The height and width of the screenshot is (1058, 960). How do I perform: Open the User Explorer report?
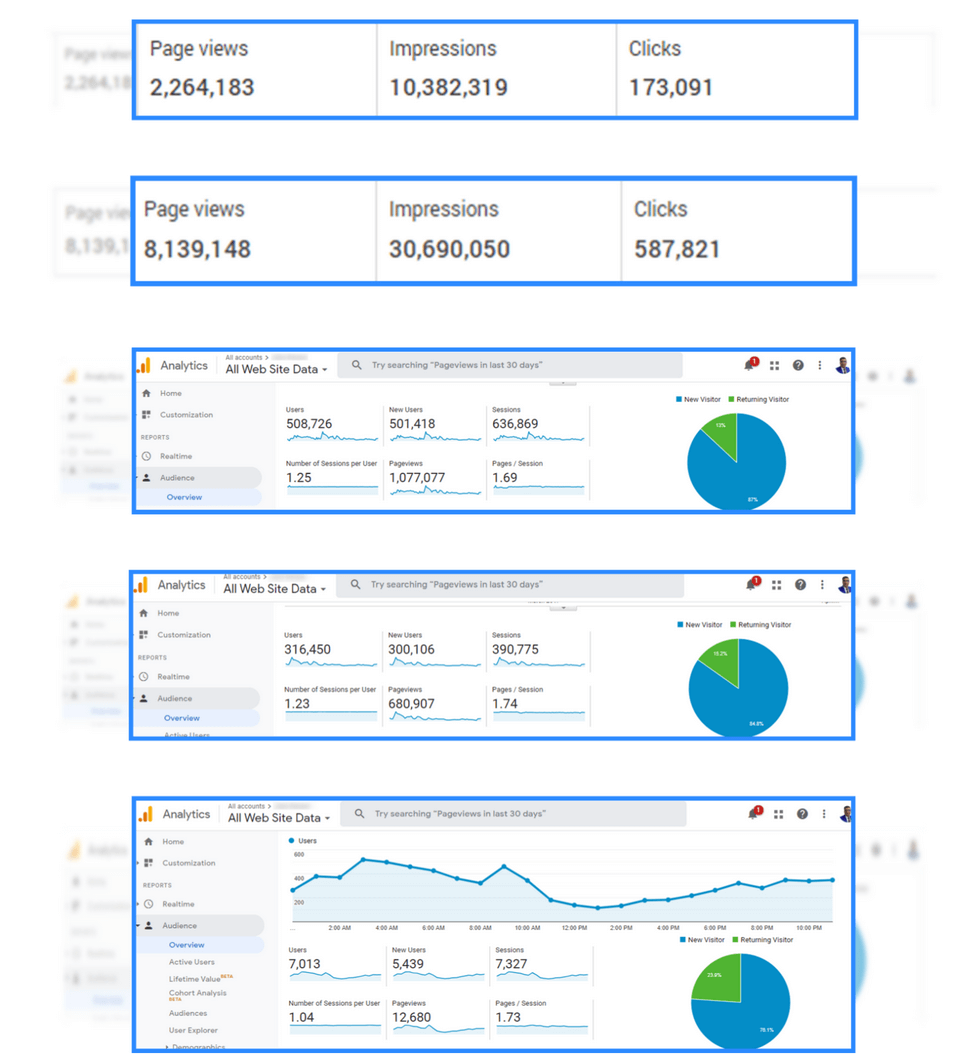click(195, 1030)
